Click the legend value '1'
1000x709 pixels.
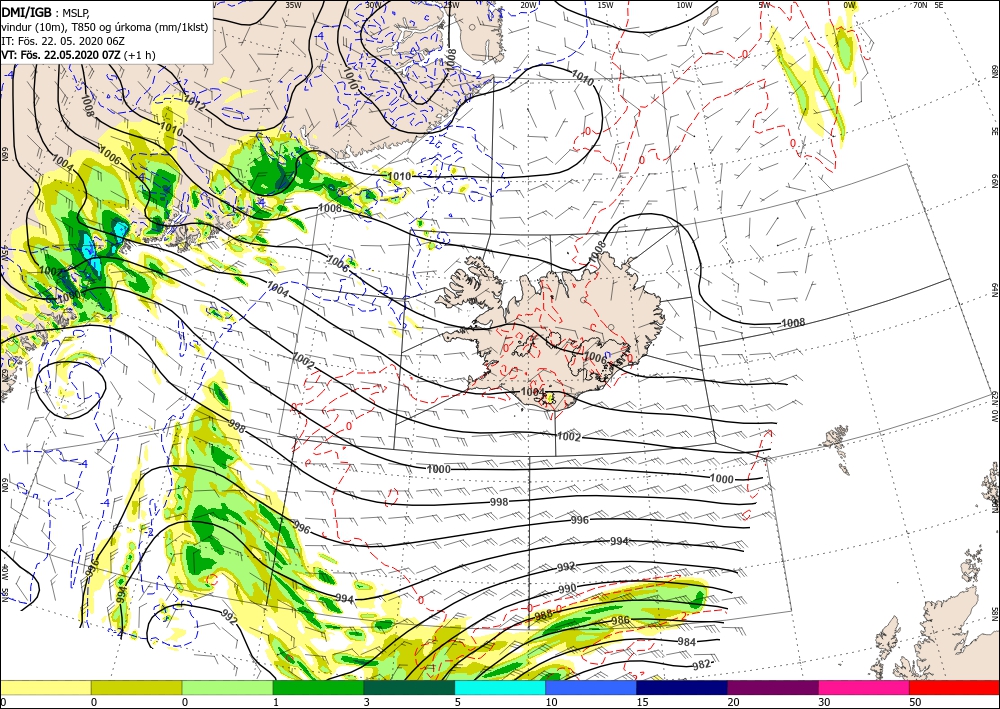(x=276, y=703)
